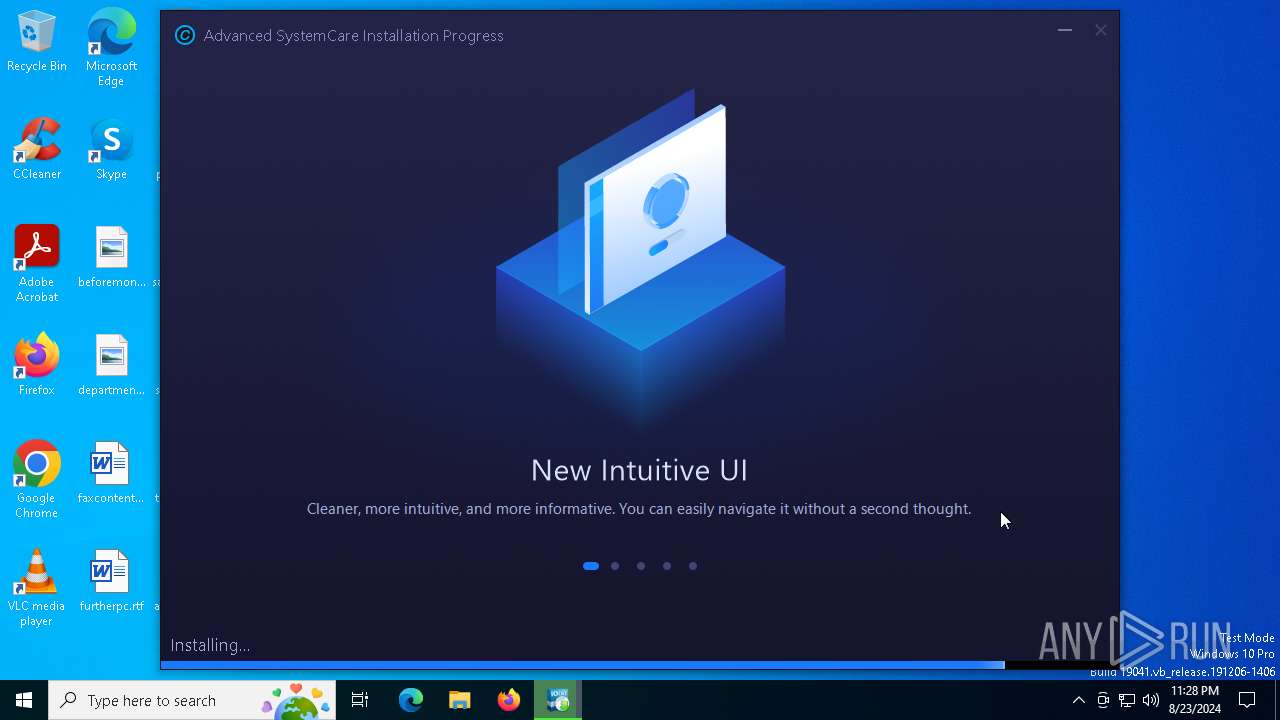This screenshot has width=1280, height=720.
Task: Go to the second slide indicator dot
Action: tap(615, 566)
